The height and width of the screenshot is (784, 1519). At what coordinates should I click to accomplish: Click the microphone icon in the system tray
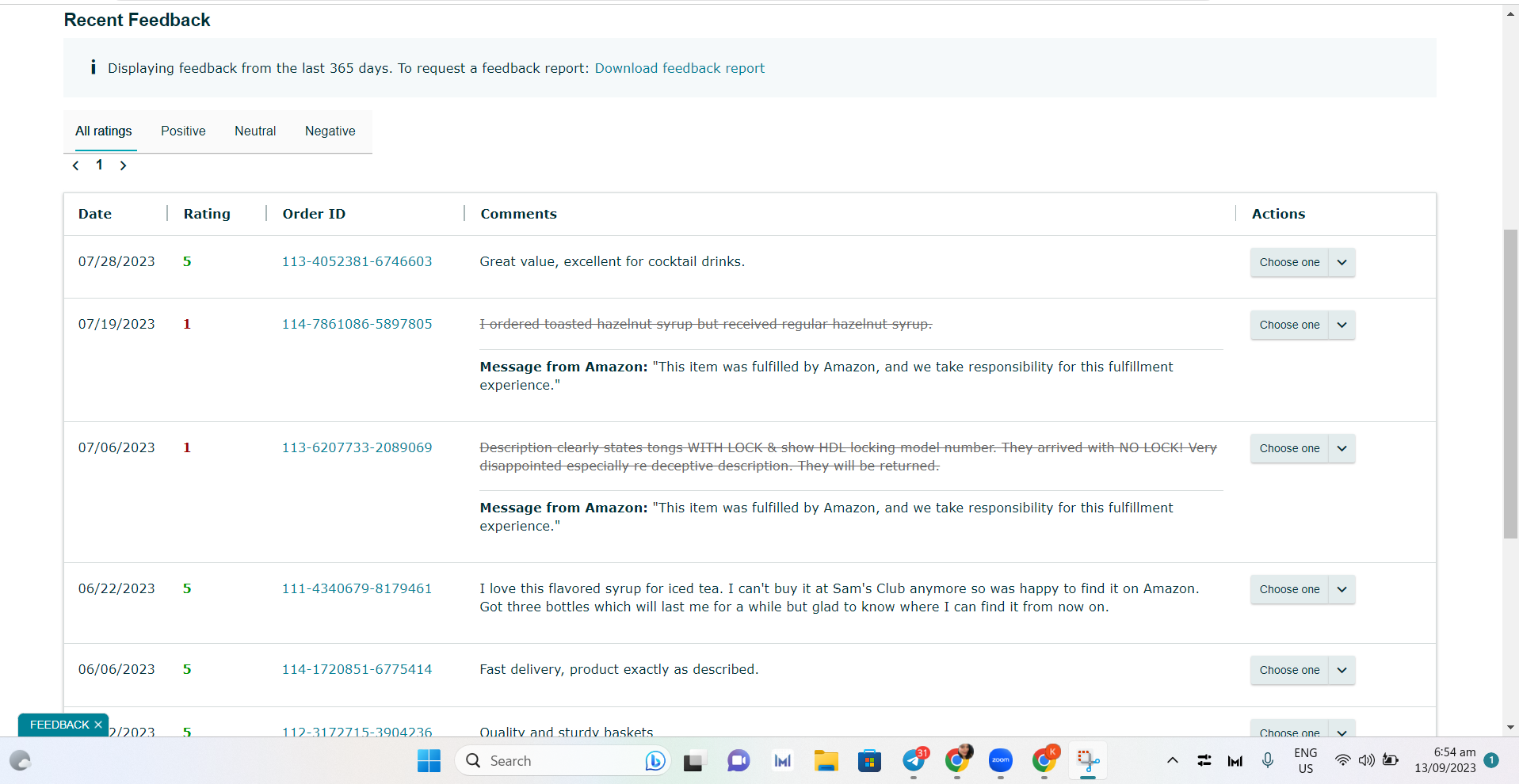click(1268, 761)
